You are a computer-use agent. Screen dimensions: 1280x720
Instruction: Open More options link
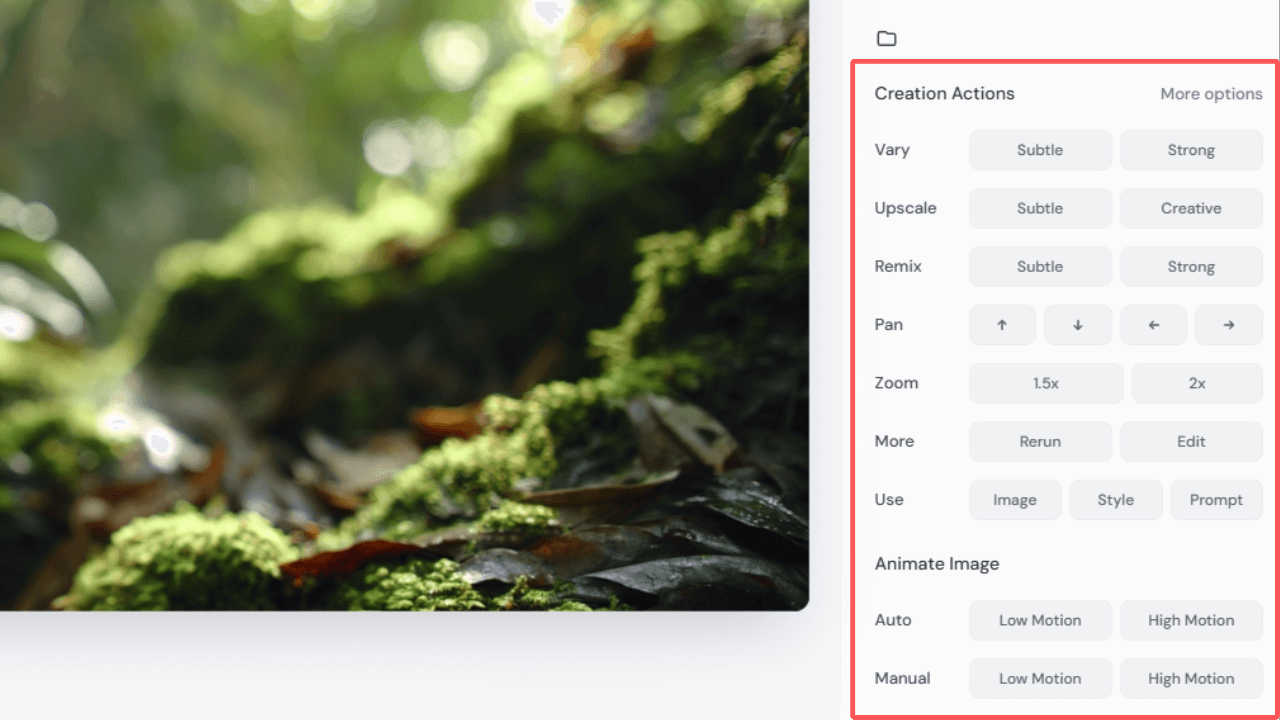click(1211, 94)
